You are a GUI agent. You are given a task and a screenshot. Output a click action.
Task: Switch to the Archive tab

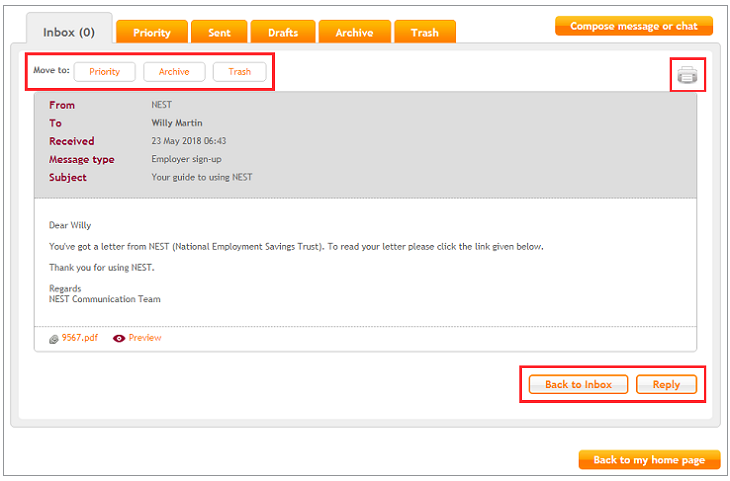pyautogui.click(x=354, y=32)
